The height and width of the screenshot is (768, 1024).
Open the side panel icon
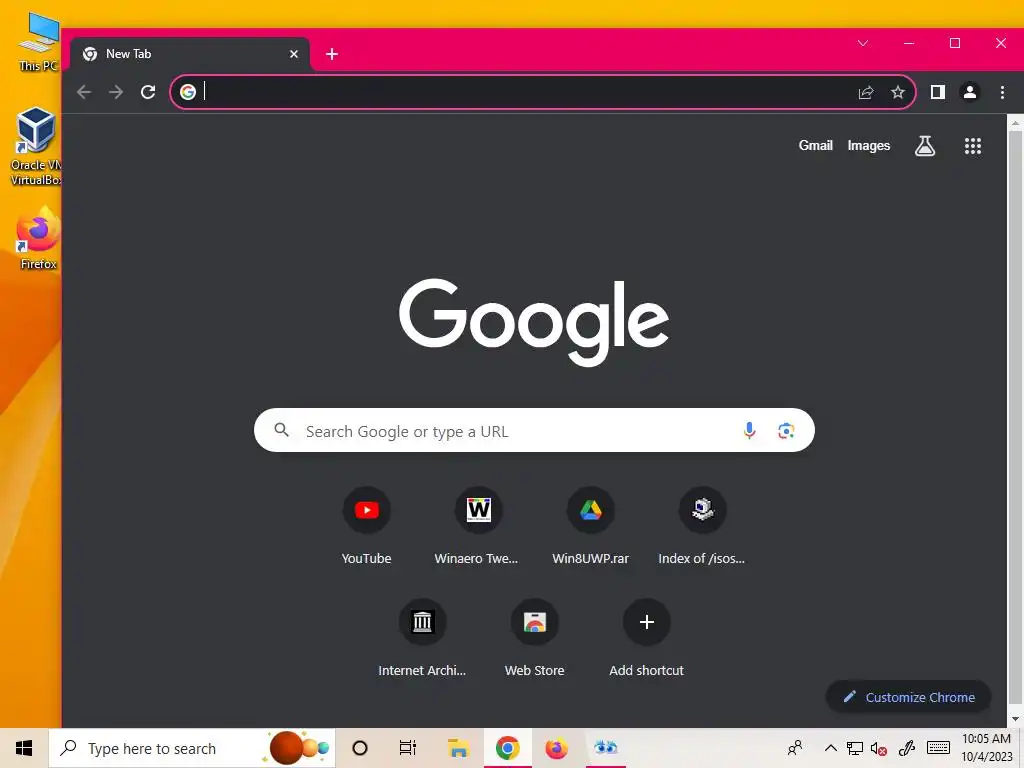click(x=938, y=92)
